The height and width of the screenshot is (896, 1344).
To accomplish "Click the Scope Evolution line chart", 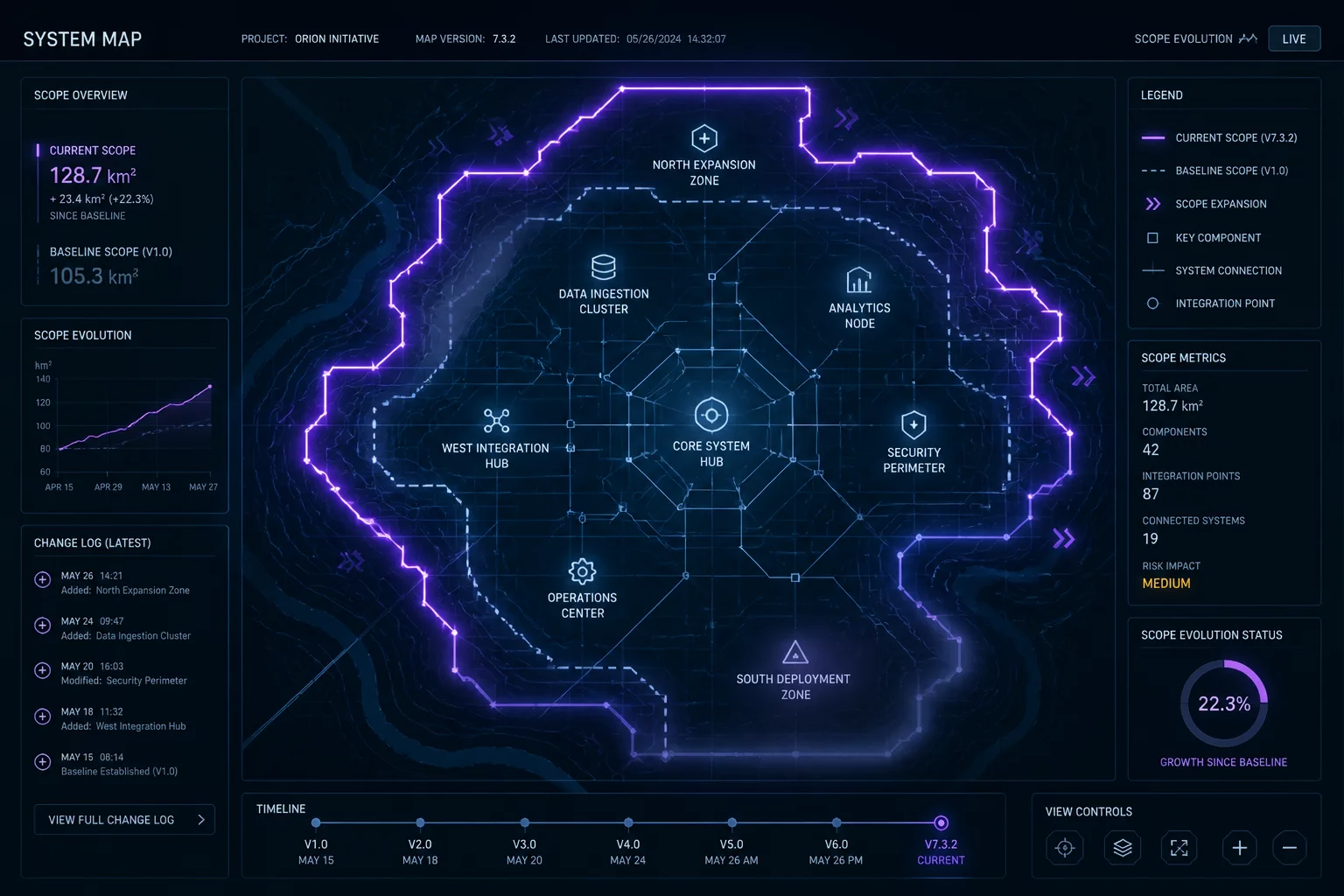I will pyautogui.click(x=136, y=417).
